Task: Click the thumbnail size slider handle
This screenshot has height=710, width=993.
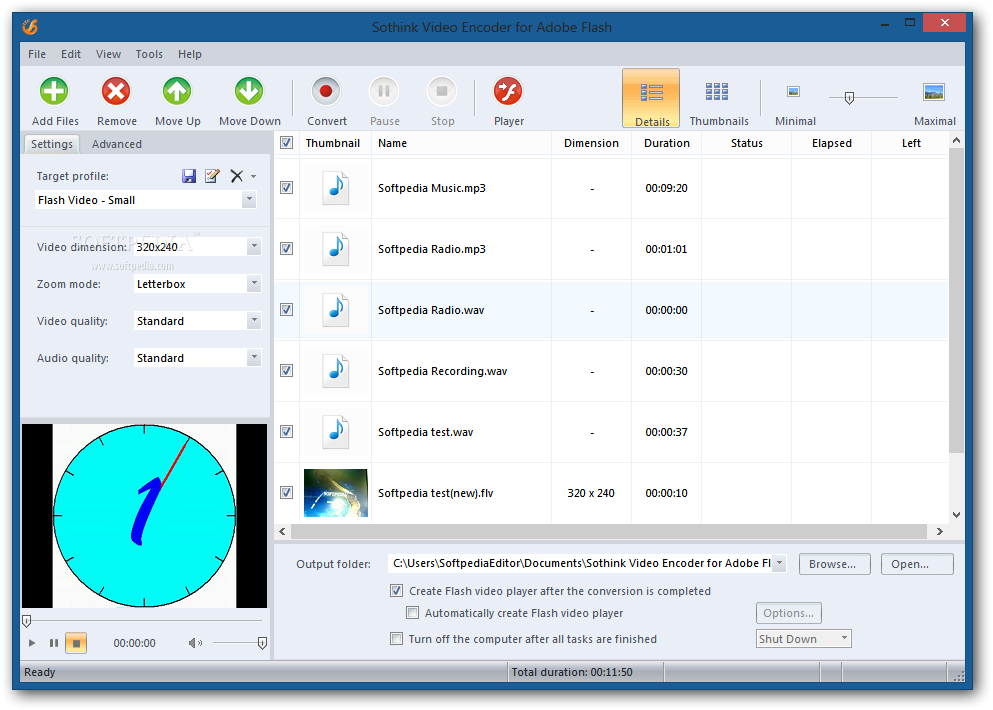Action: point(849,98)
